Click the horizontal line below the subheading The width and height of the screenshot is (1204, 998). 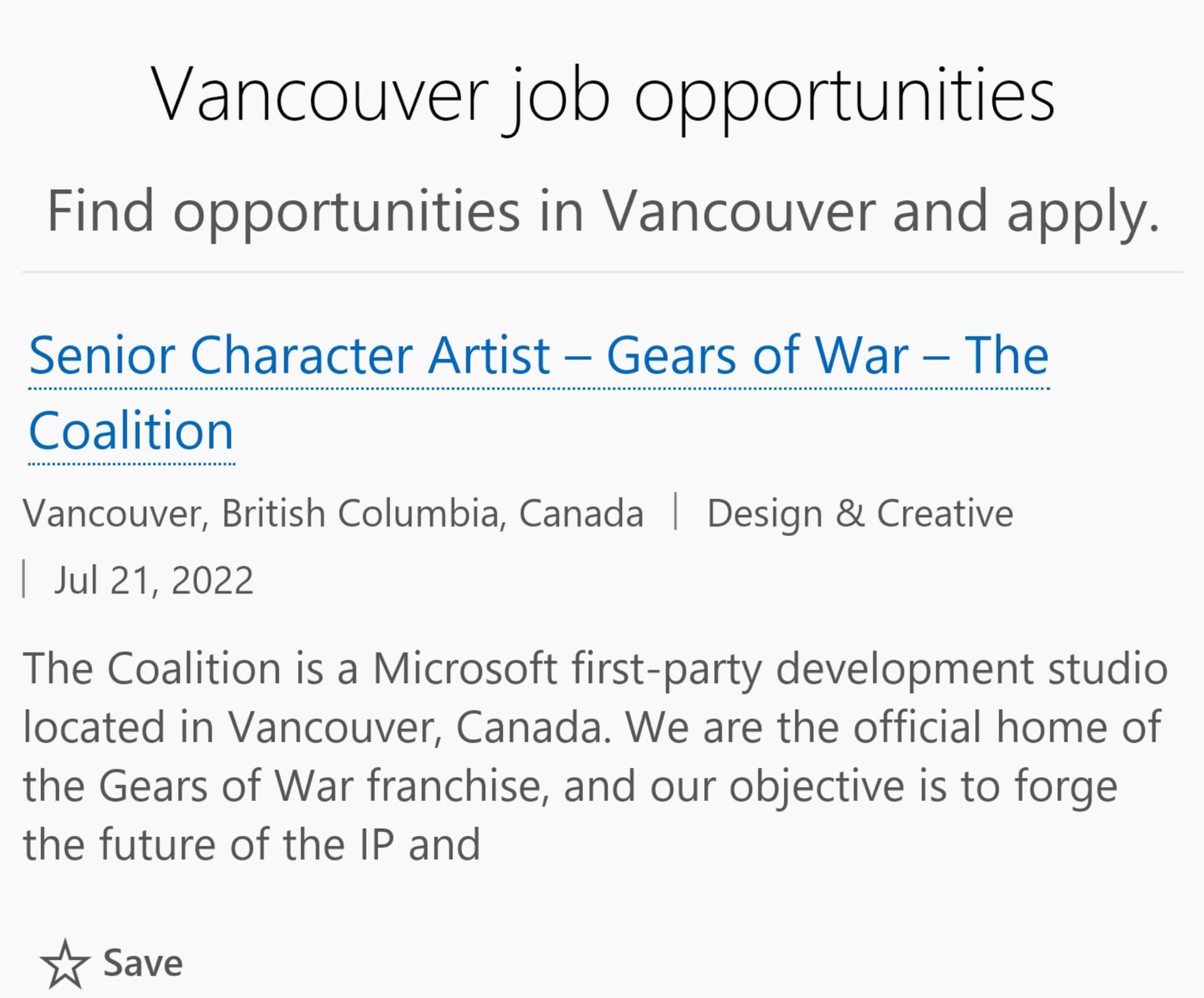click(x=603, y=272)
